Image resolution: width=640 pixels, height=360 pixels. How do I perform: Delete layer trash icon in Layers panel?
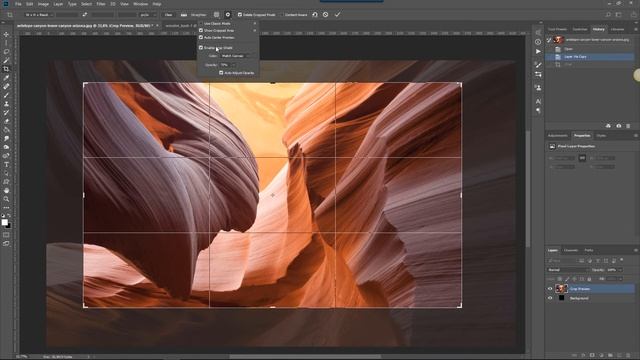point(629,356)
